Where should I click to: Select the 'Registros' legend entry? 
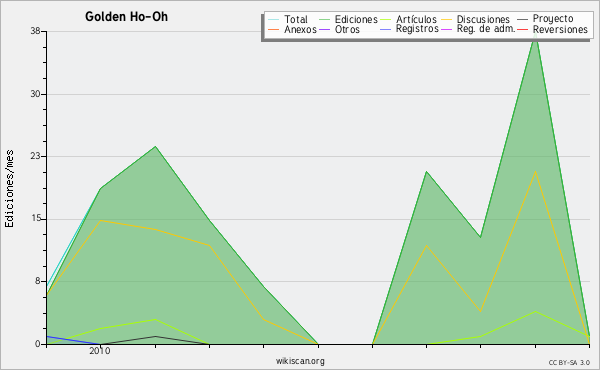tap(417, 29)
